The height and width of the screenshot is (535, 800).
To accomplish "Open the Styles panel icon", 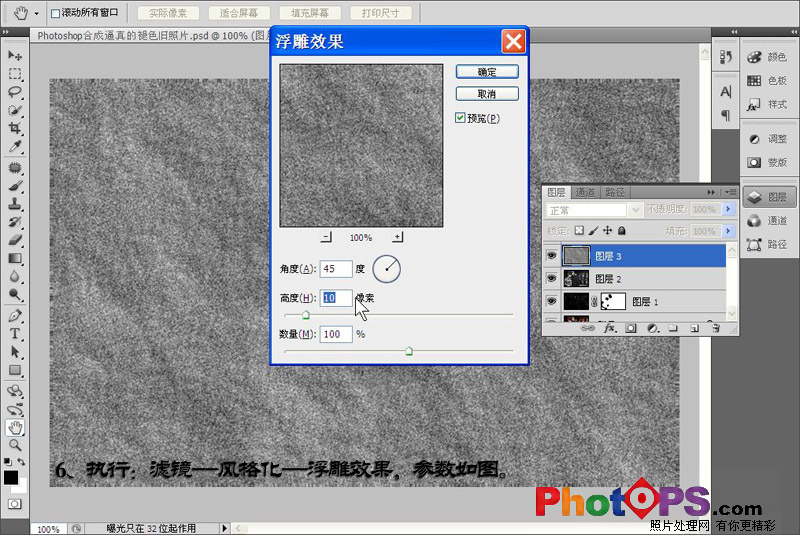I will [x=754, y=105].
